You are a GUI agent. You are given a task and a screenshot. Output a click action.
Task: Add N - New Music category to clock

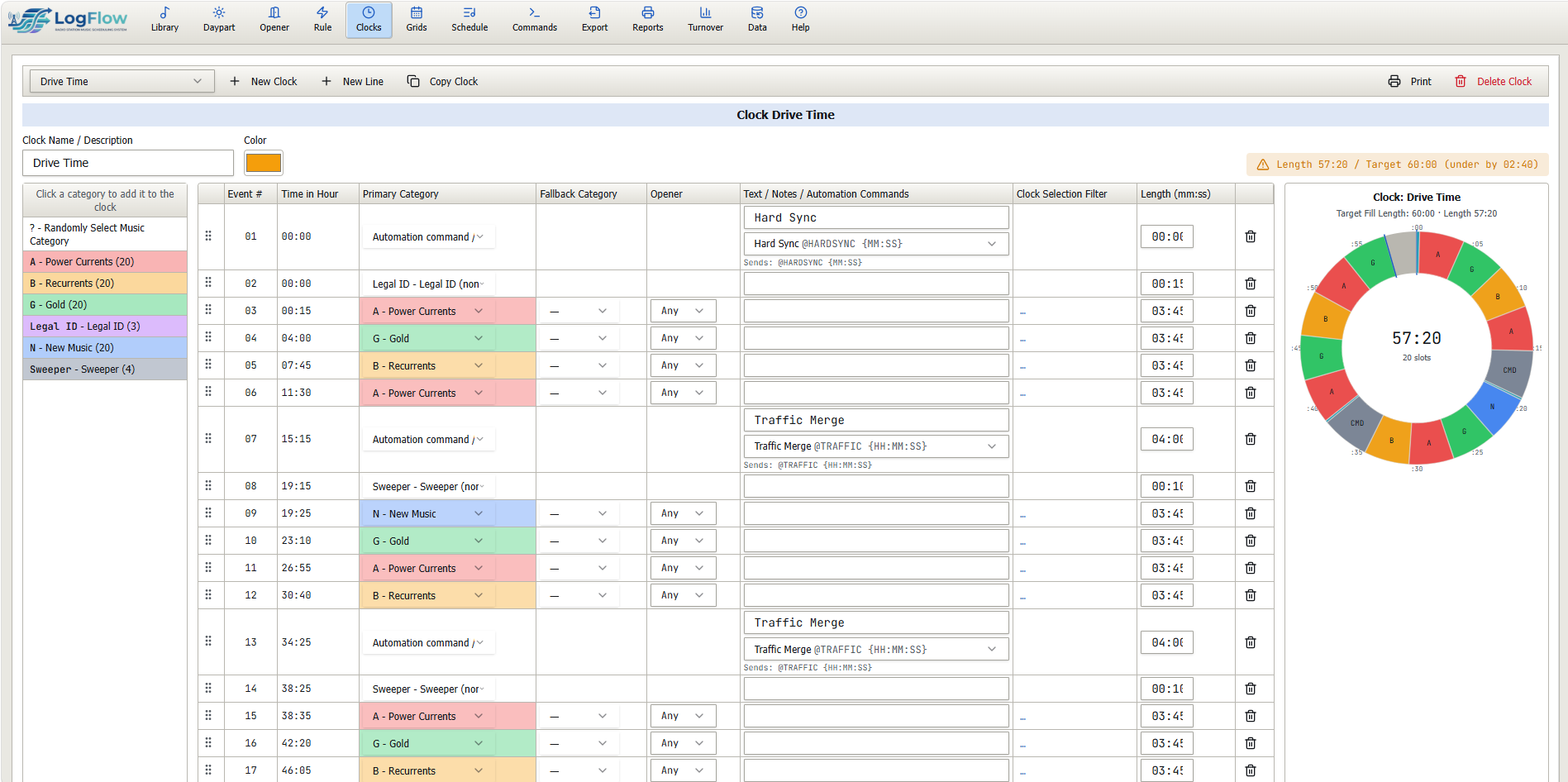coord(105,348)
